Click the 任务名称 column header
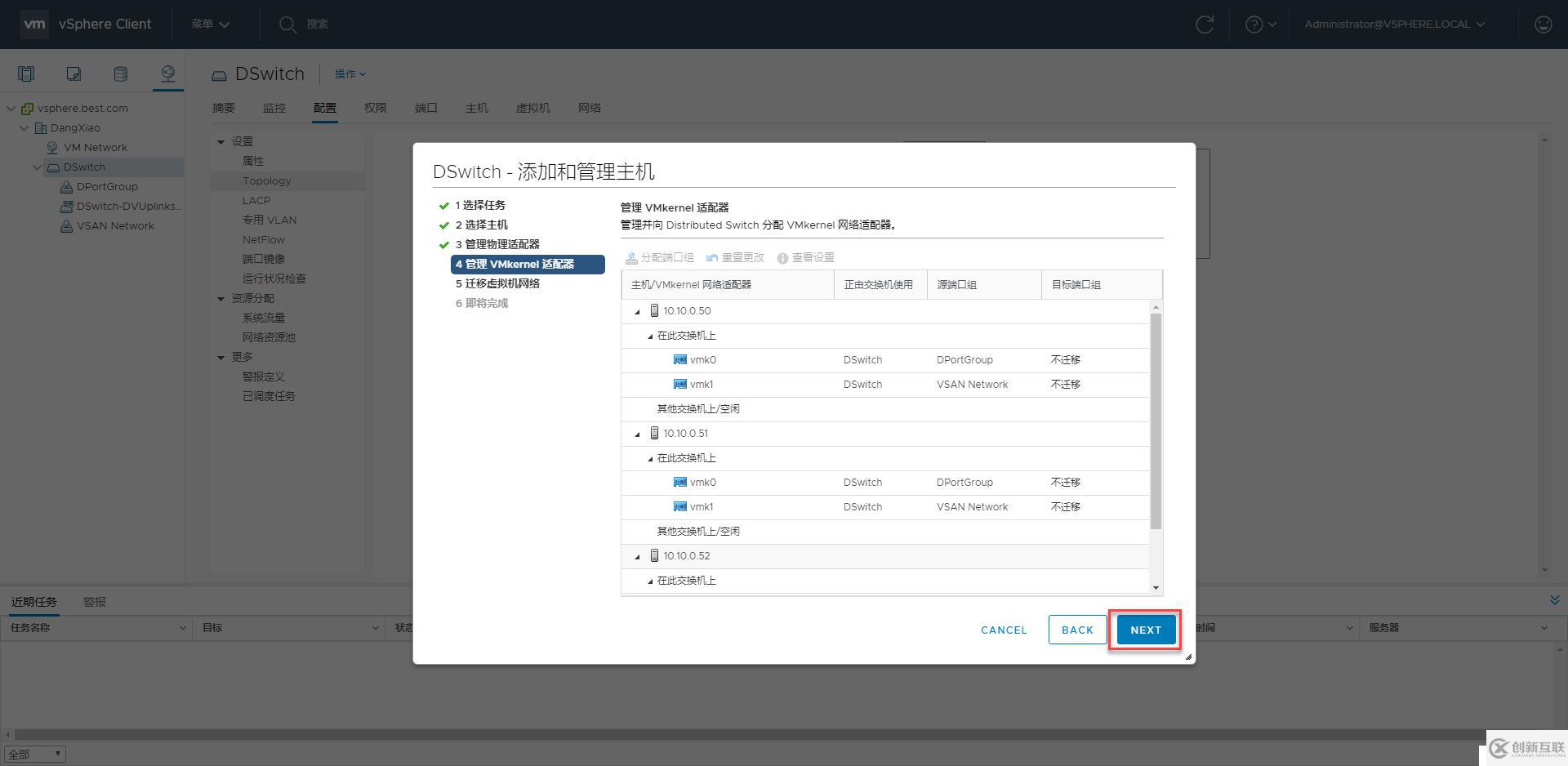 96,628
